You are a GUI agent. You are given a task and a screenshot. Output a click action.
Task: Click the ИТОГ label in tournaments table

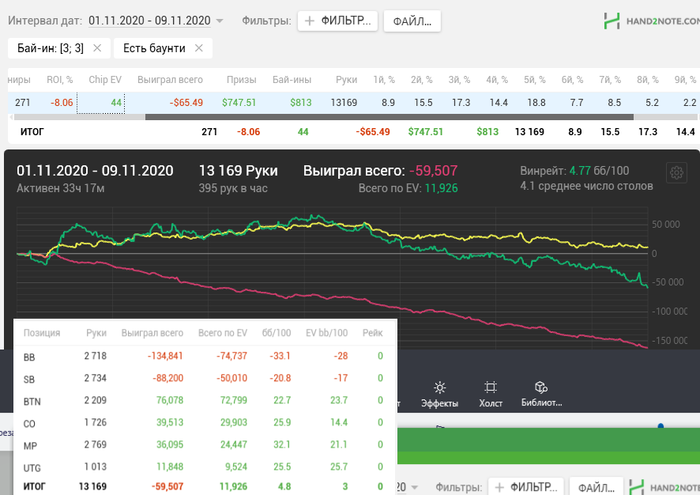click(32, 132)
